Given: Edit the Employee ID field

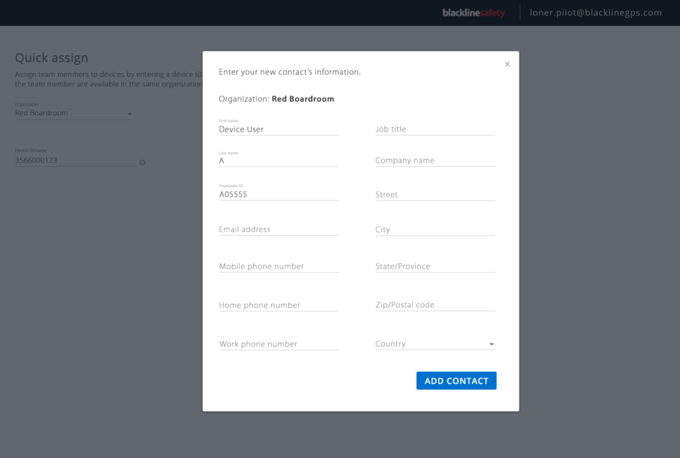Looking at the screenshot, I should pyautogui.click(x=278, y=194).
